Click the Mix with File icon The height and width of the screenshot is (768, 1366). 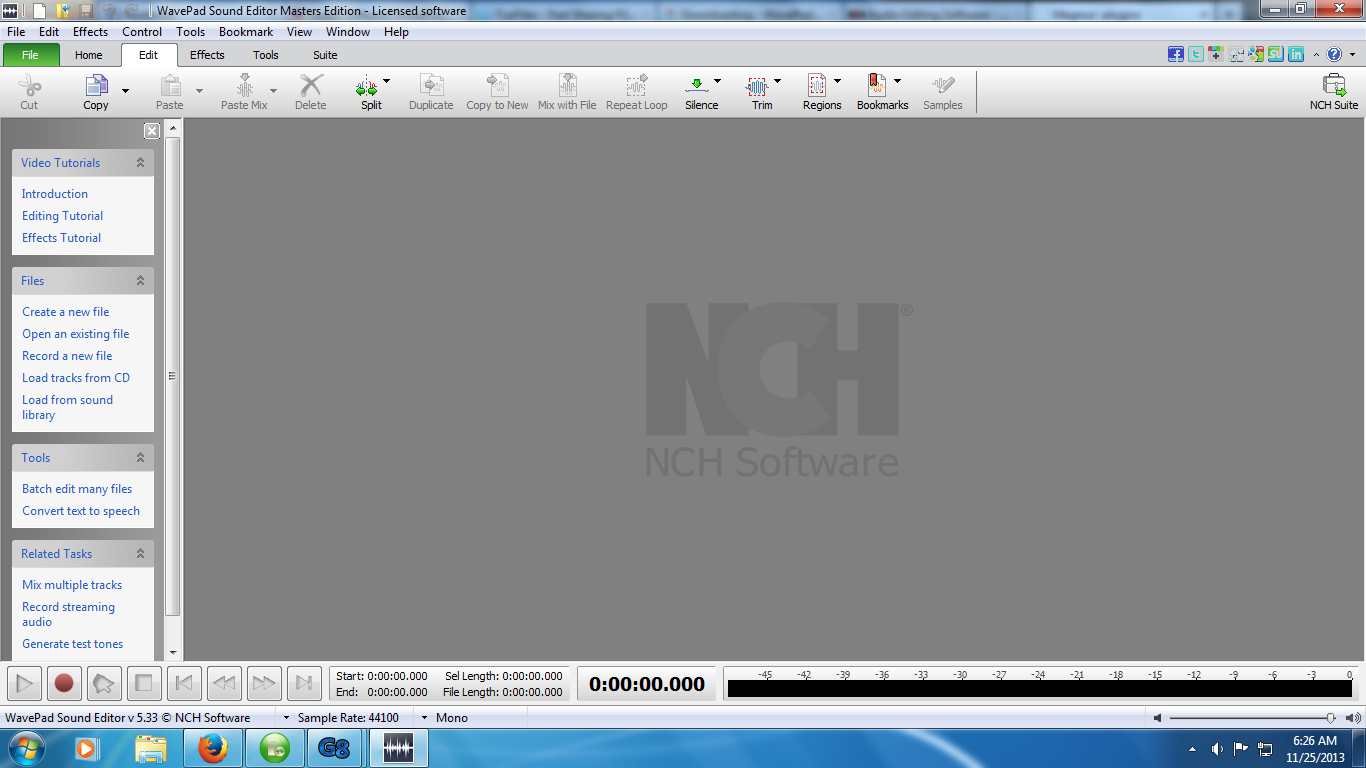point(567,86)
